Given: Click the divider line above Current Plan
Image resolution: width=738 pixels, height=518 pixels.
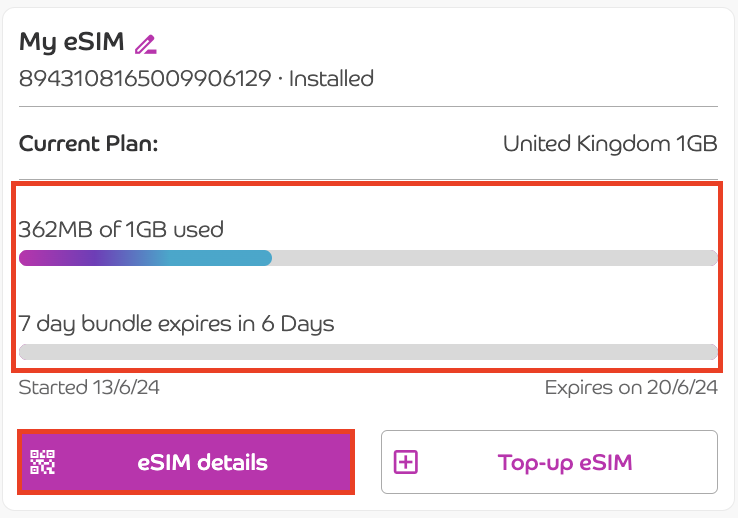Looking at the screenshot, I should (368, 106).
